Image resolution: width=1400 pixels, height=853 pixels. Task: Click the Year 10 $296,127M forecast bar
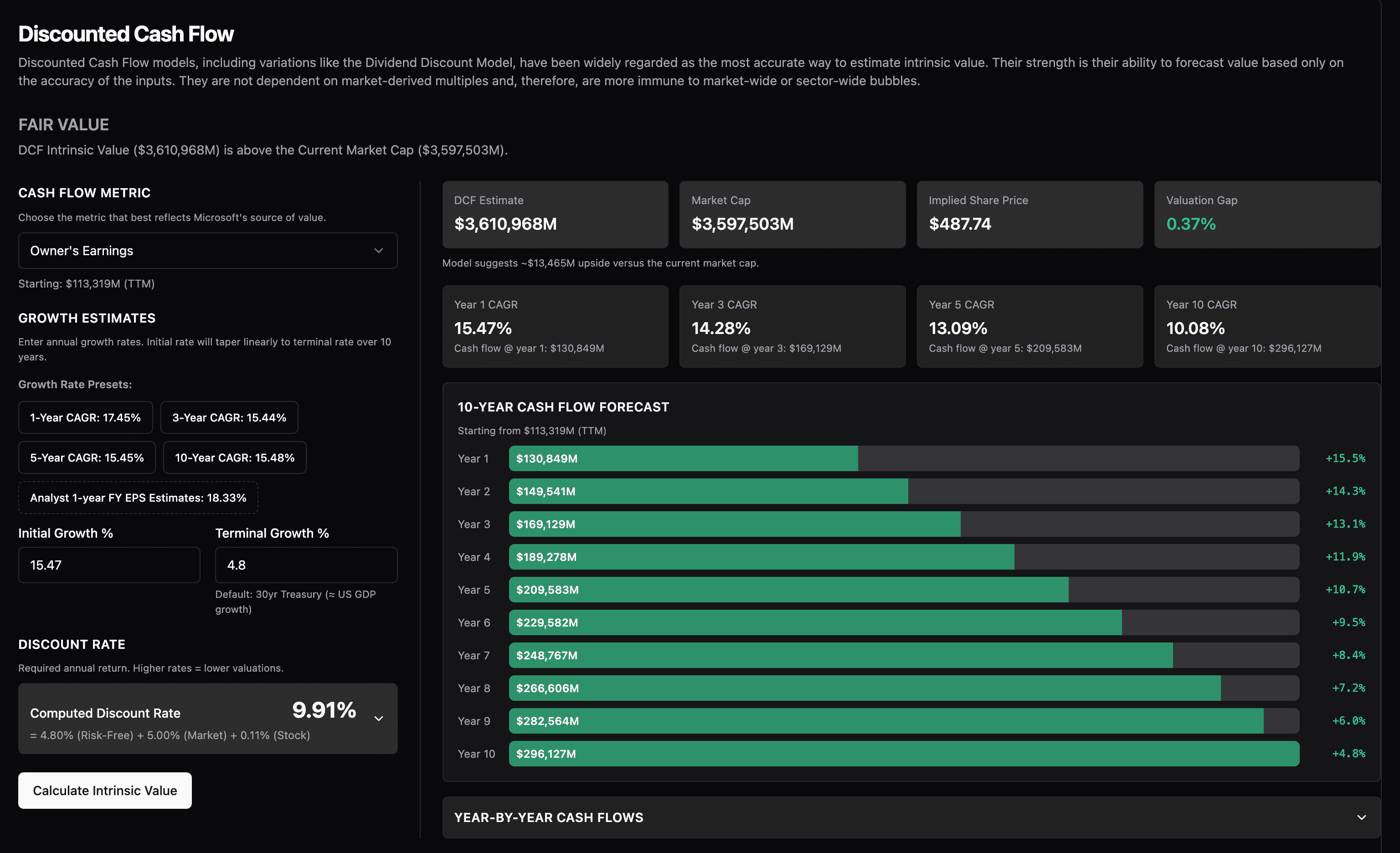(903, 754)
